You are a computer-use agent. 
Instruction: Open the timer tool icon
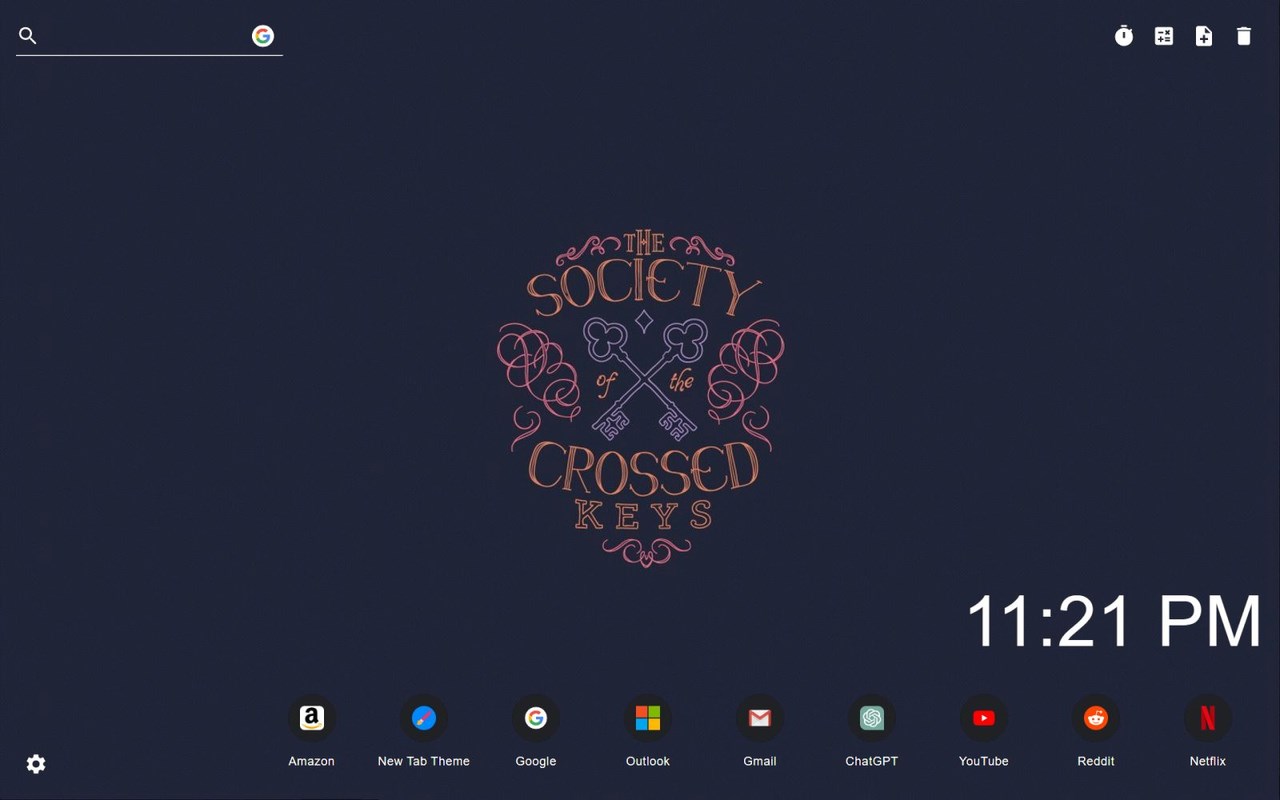tap(1124, 36)
